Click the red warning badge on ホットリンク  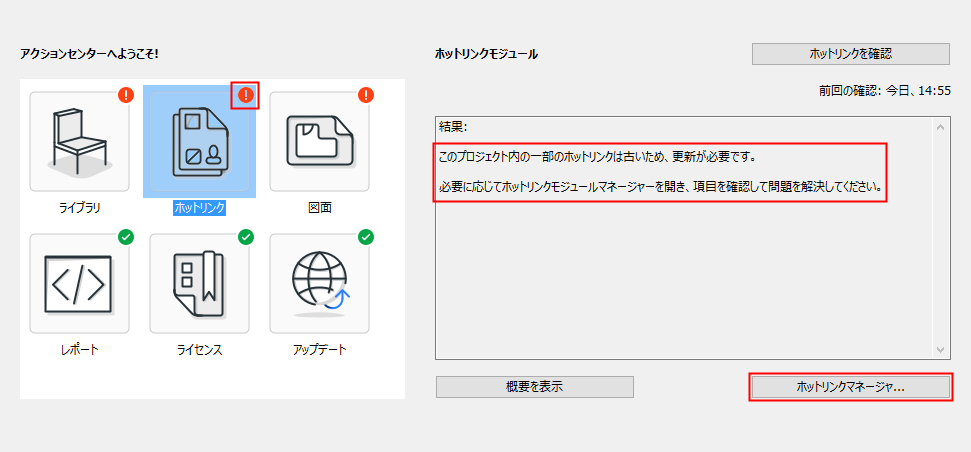(x=246, y=95)
